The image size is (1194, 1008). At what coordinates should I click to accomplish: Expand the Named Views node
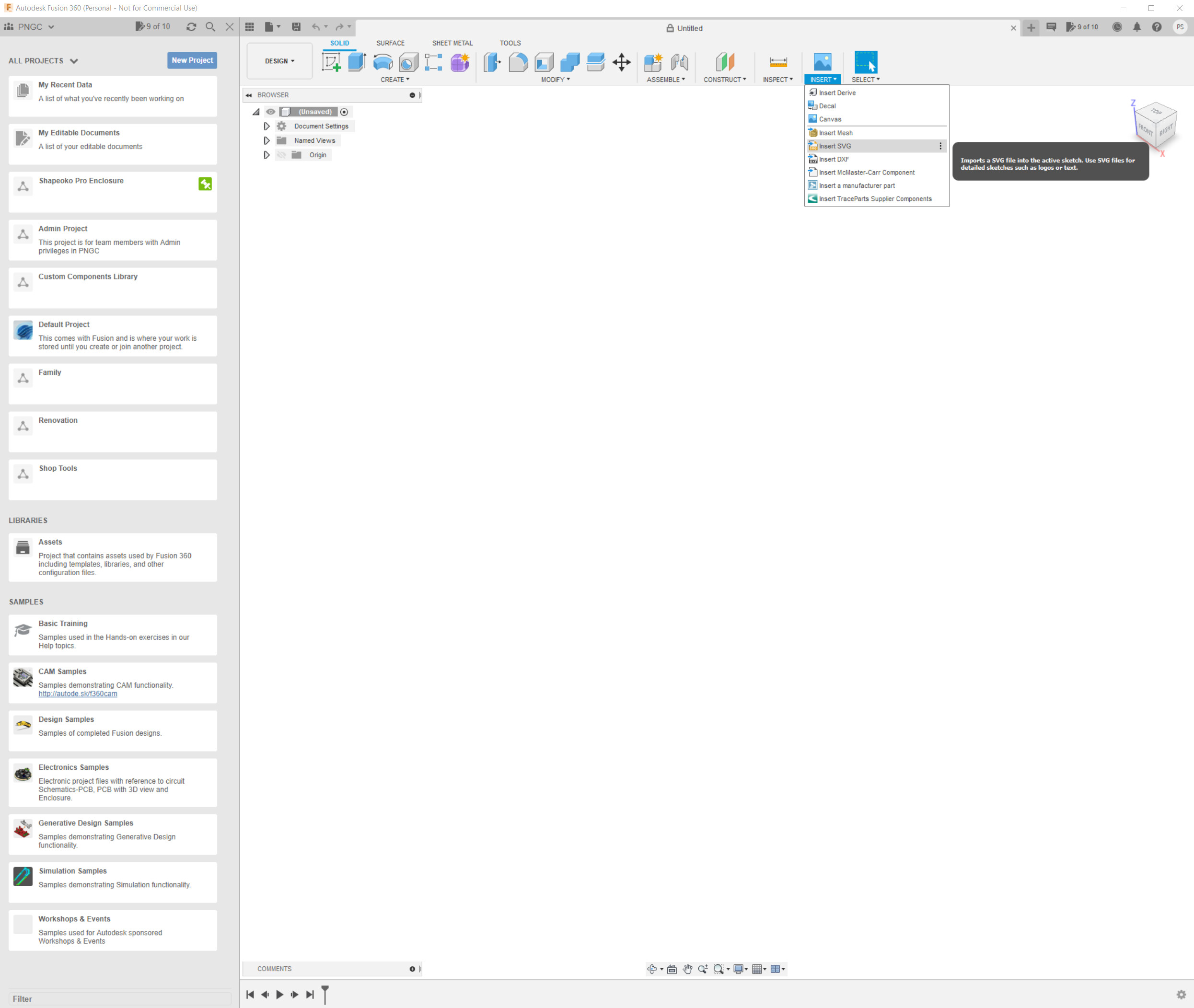point(266,140)
